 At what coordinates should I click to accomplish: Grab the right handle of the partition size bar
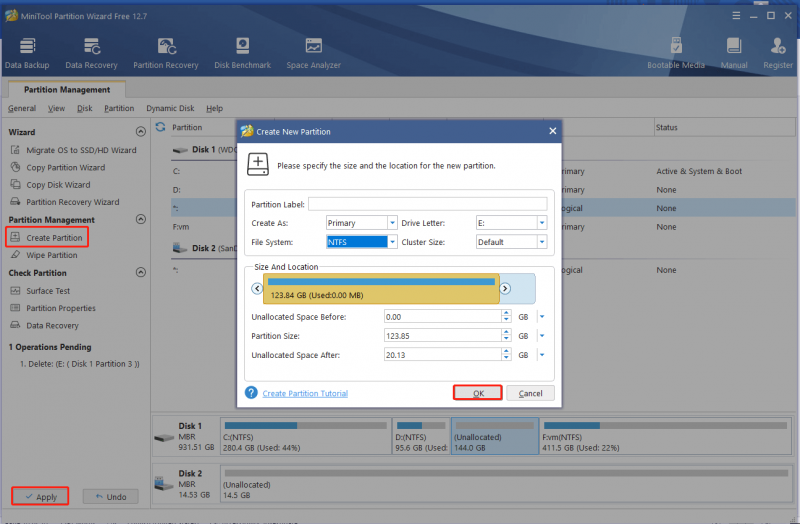[505, 289]
